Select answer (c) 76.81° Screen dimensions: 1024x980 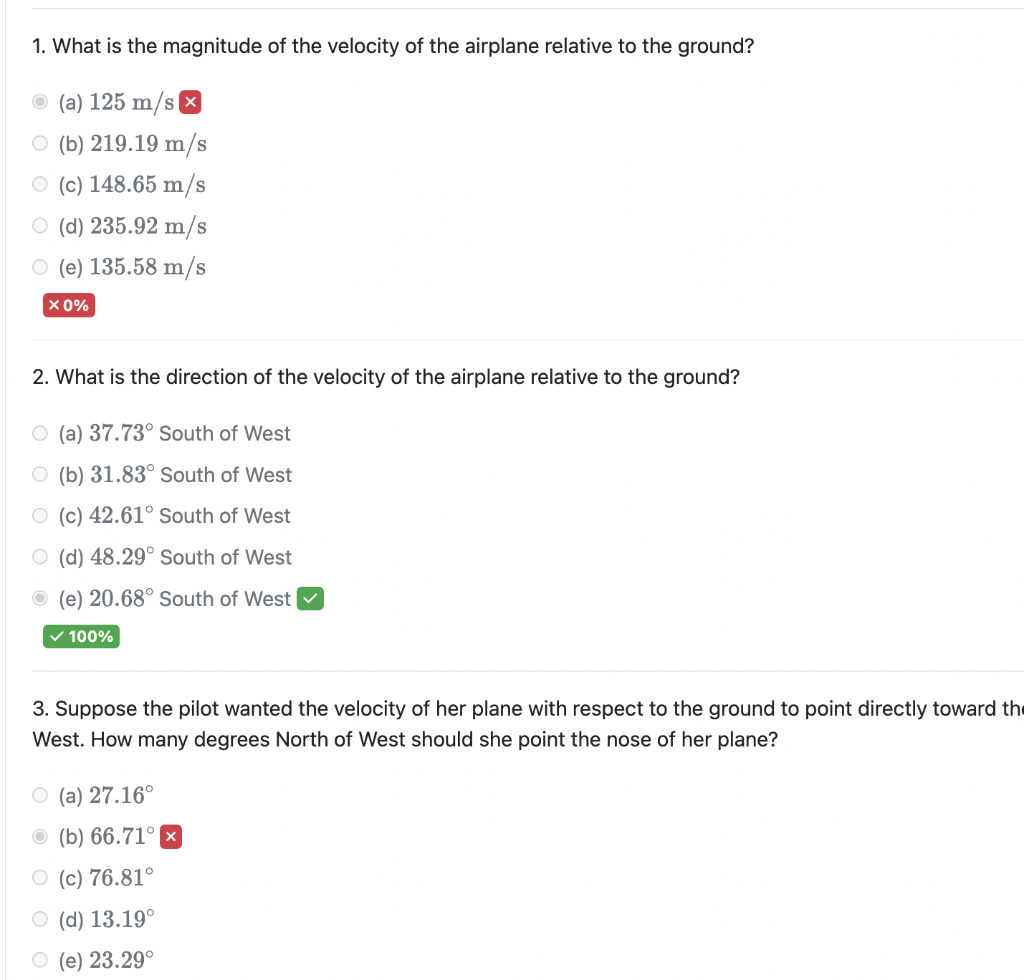(x=40, y=877)
